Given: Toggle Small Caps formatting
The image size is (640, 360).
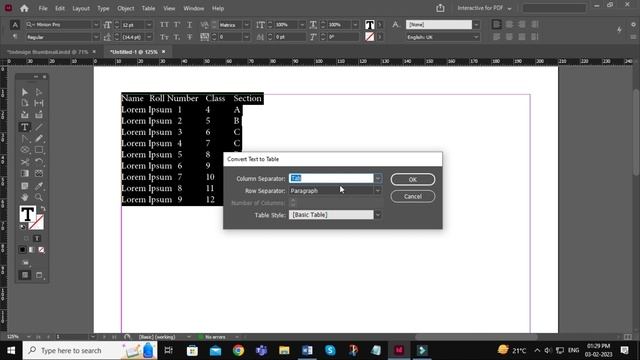Looking at the screenshot, I should [164, 37].
